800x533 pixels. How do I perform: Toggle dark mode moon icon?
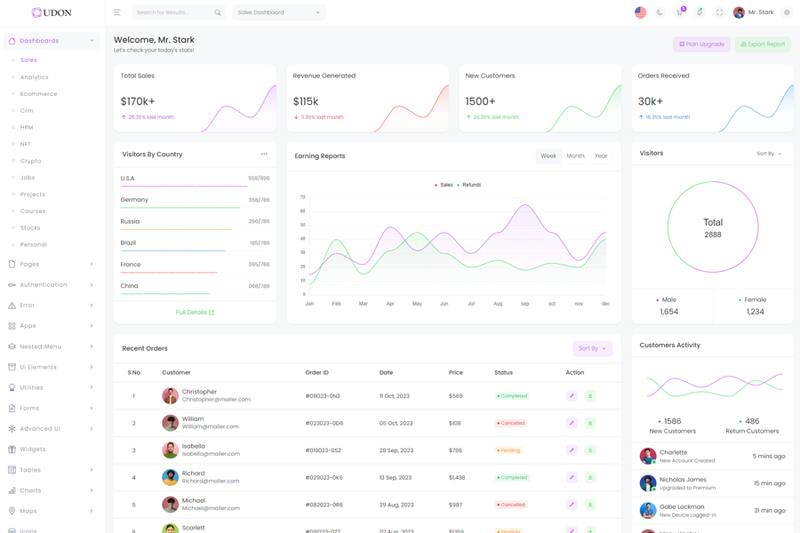coord(660,13)
